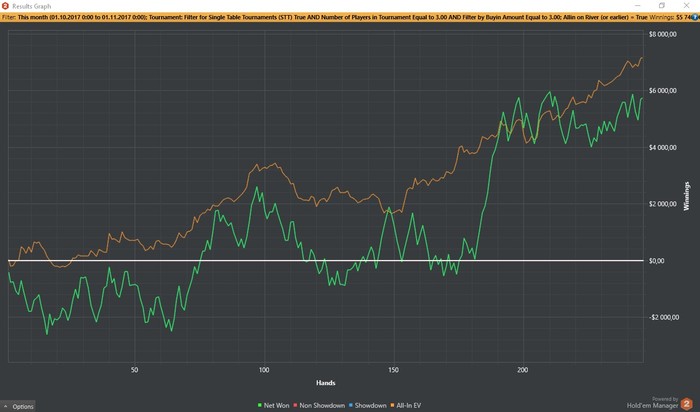
Task: Click the orange filter description bar
Action: click(x=350, y=17)
